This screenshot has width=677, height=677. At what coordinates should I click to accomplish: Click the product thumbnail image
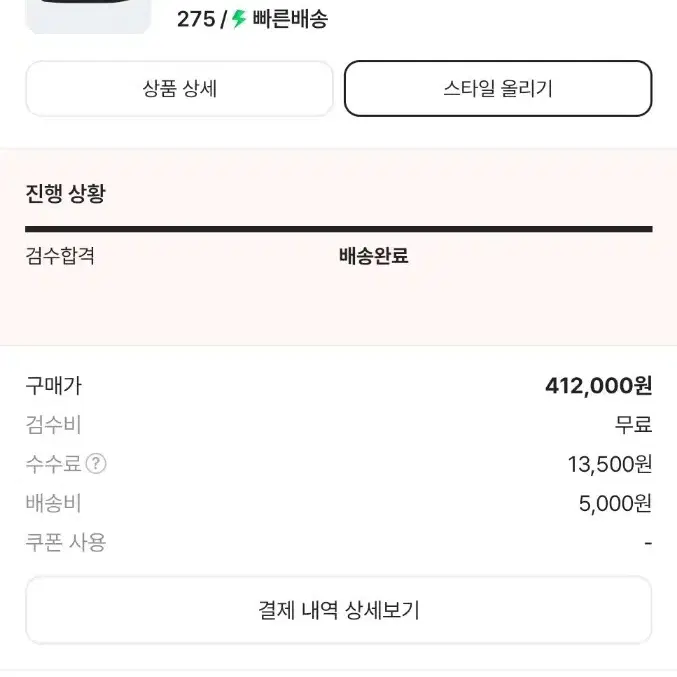(x=88, y=16)
